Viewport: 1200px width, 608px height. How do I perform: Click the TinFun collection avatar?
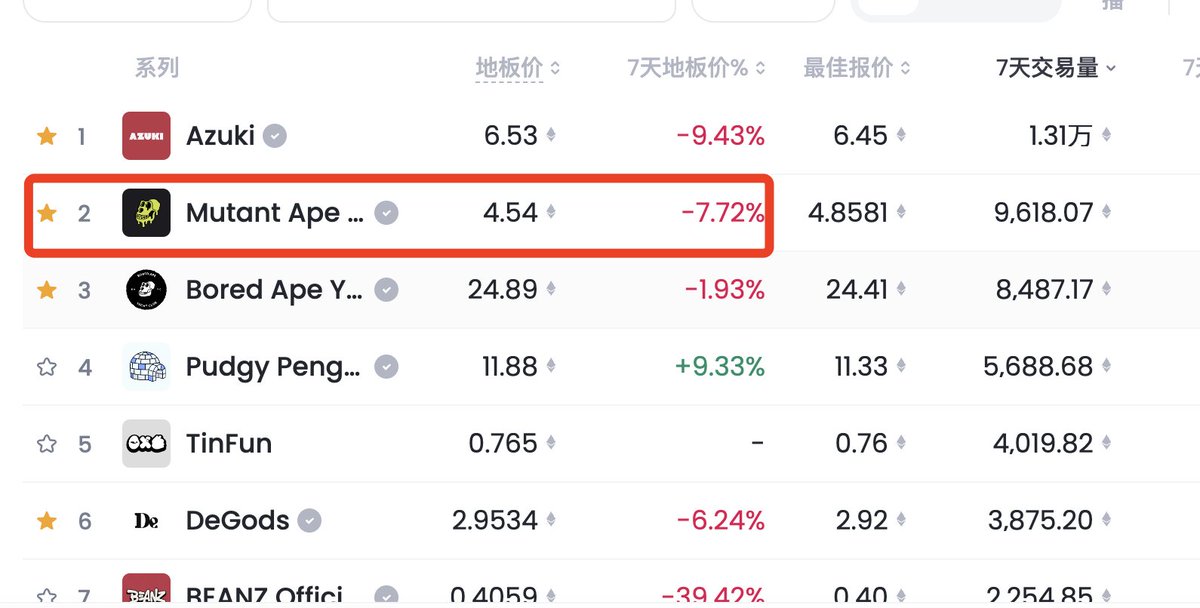point(145,444)
